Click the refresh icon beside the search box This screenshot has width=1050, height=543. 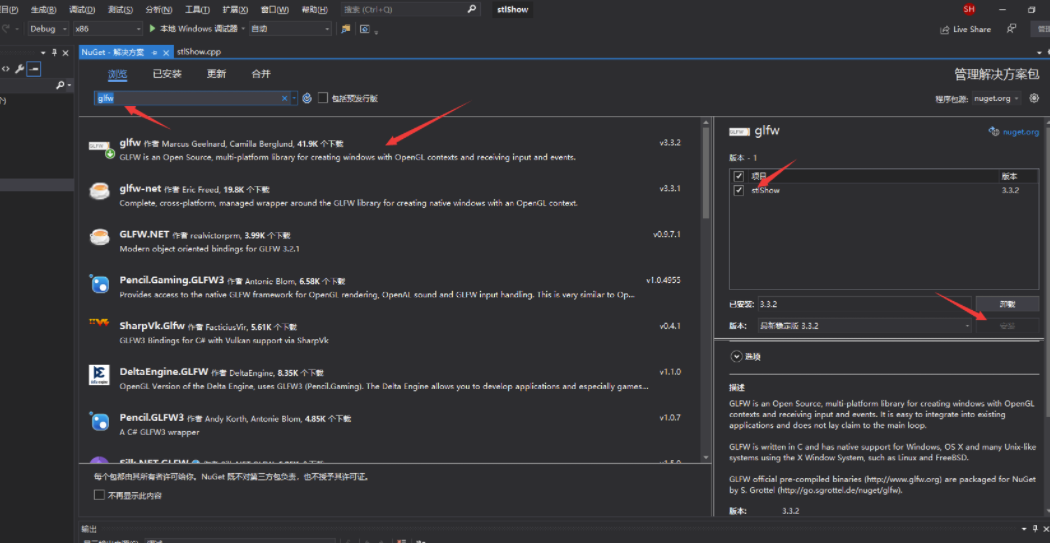pos(307,98)
